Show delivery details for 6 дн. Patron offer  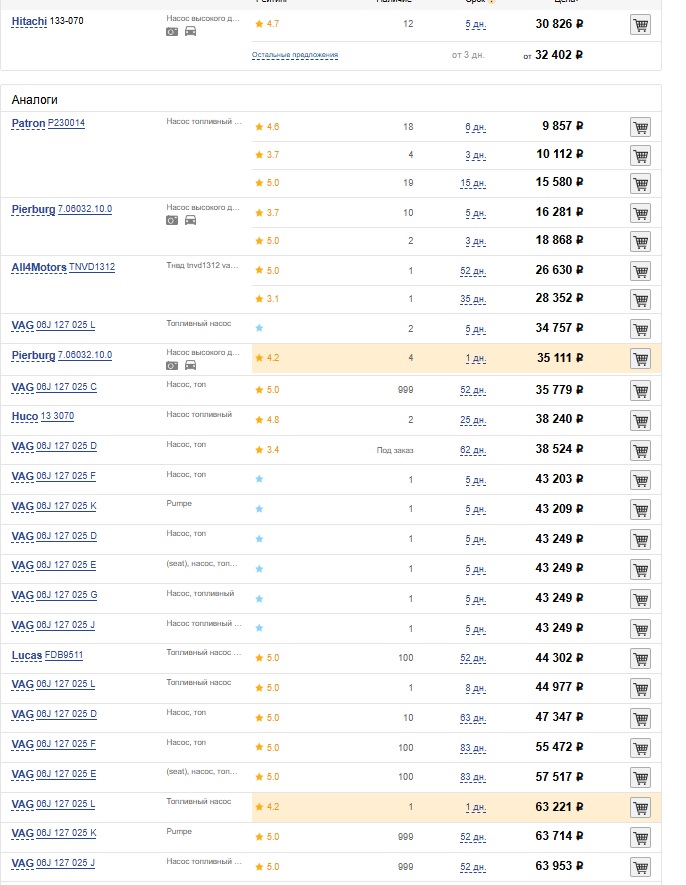pos(475,128)
